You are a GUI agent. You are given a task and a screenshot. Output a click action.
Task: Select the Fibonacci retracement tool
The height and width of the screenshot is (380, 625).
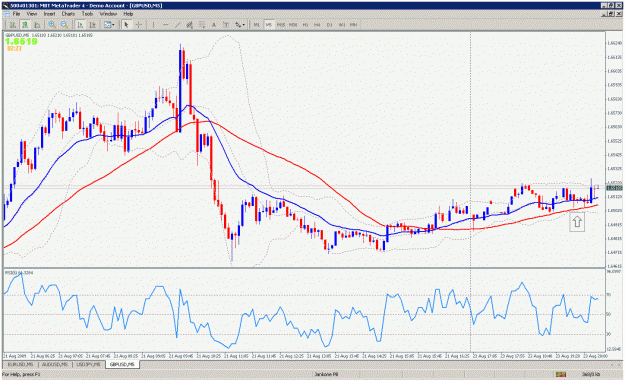(202, 25)
